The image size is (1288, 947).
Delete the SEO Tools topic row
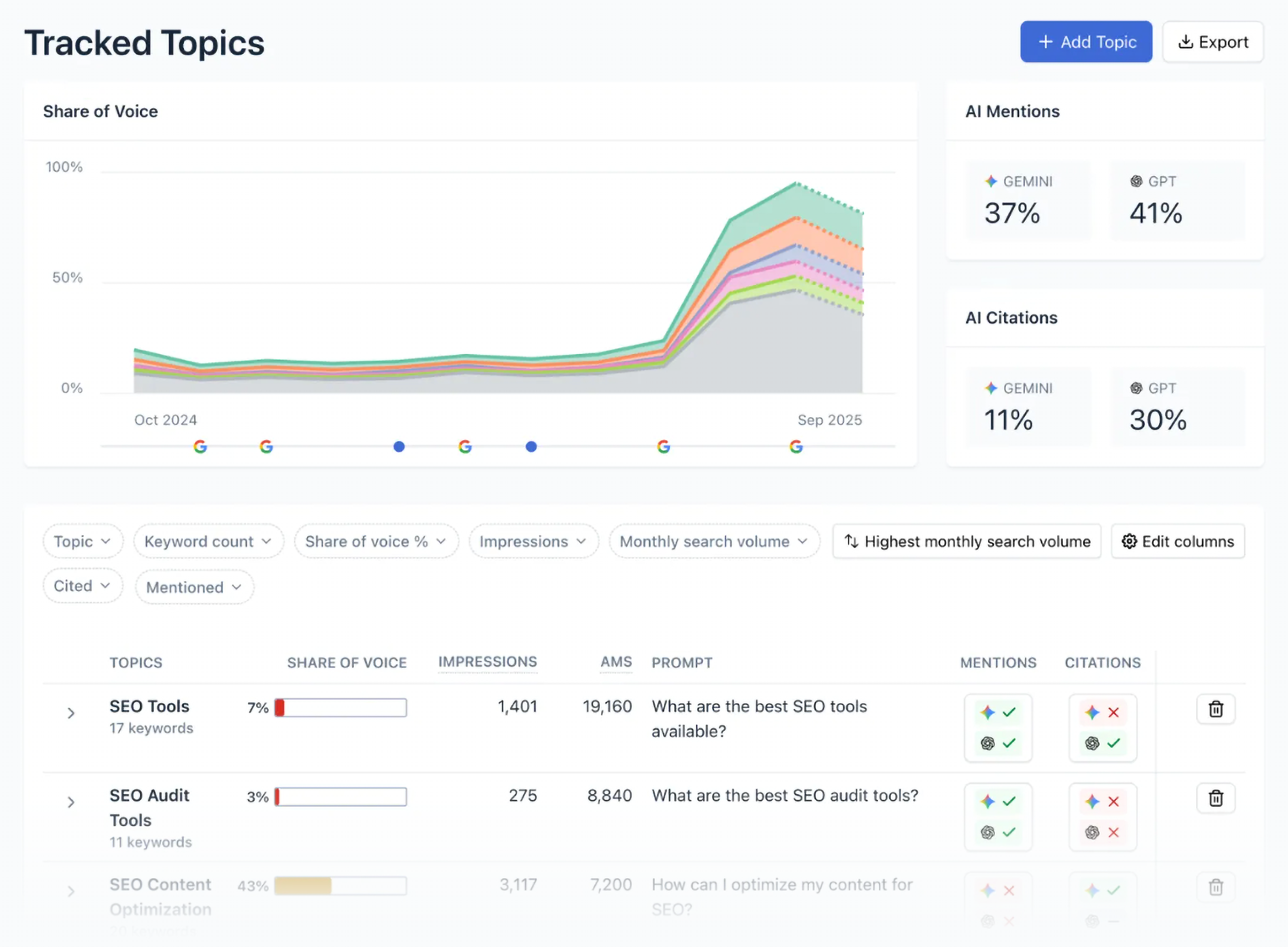click(x=1215, y=709)
